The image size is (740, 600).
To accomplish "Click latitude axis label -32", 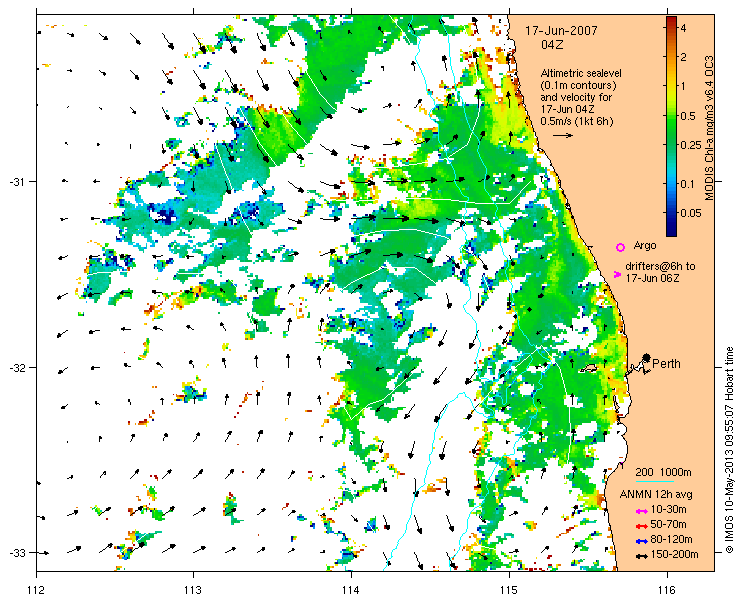I will (x=16, y=367).
